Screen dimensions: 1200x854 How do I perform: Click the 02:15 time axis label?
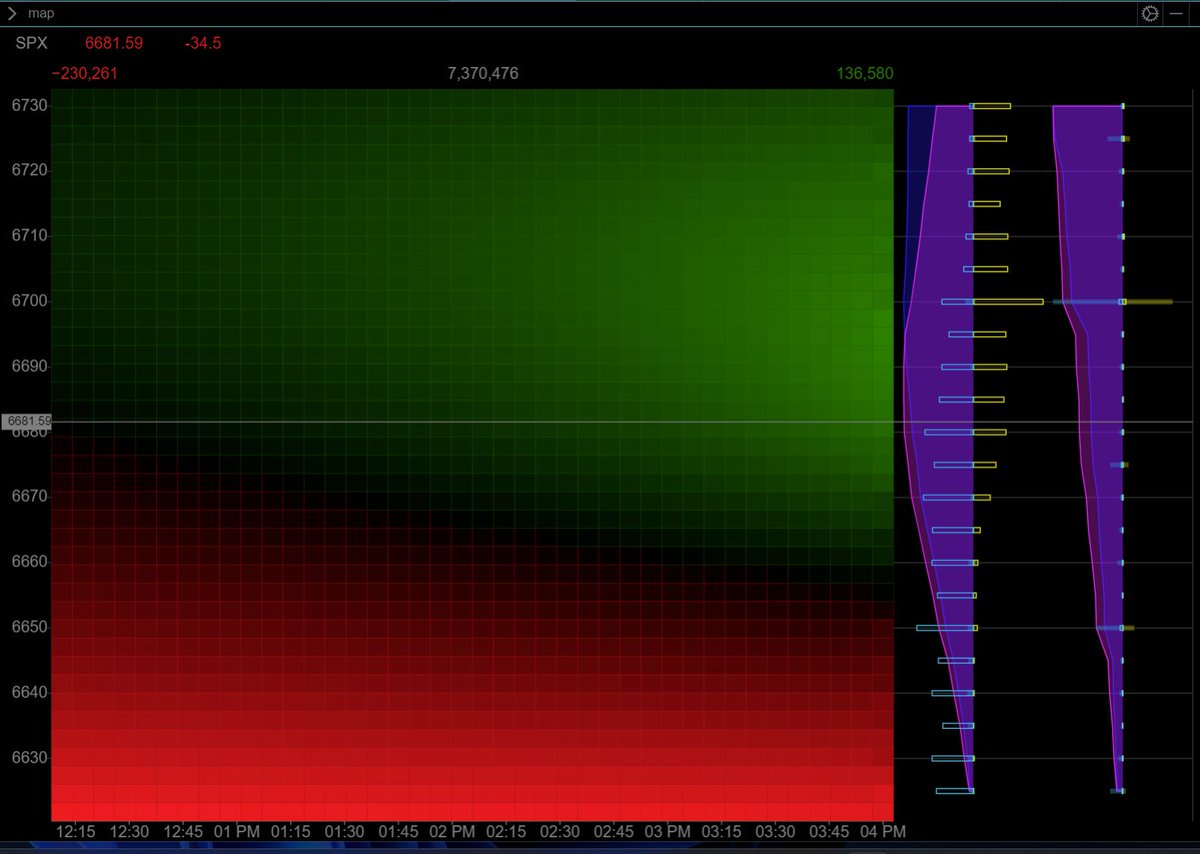[x=506, y=832]
